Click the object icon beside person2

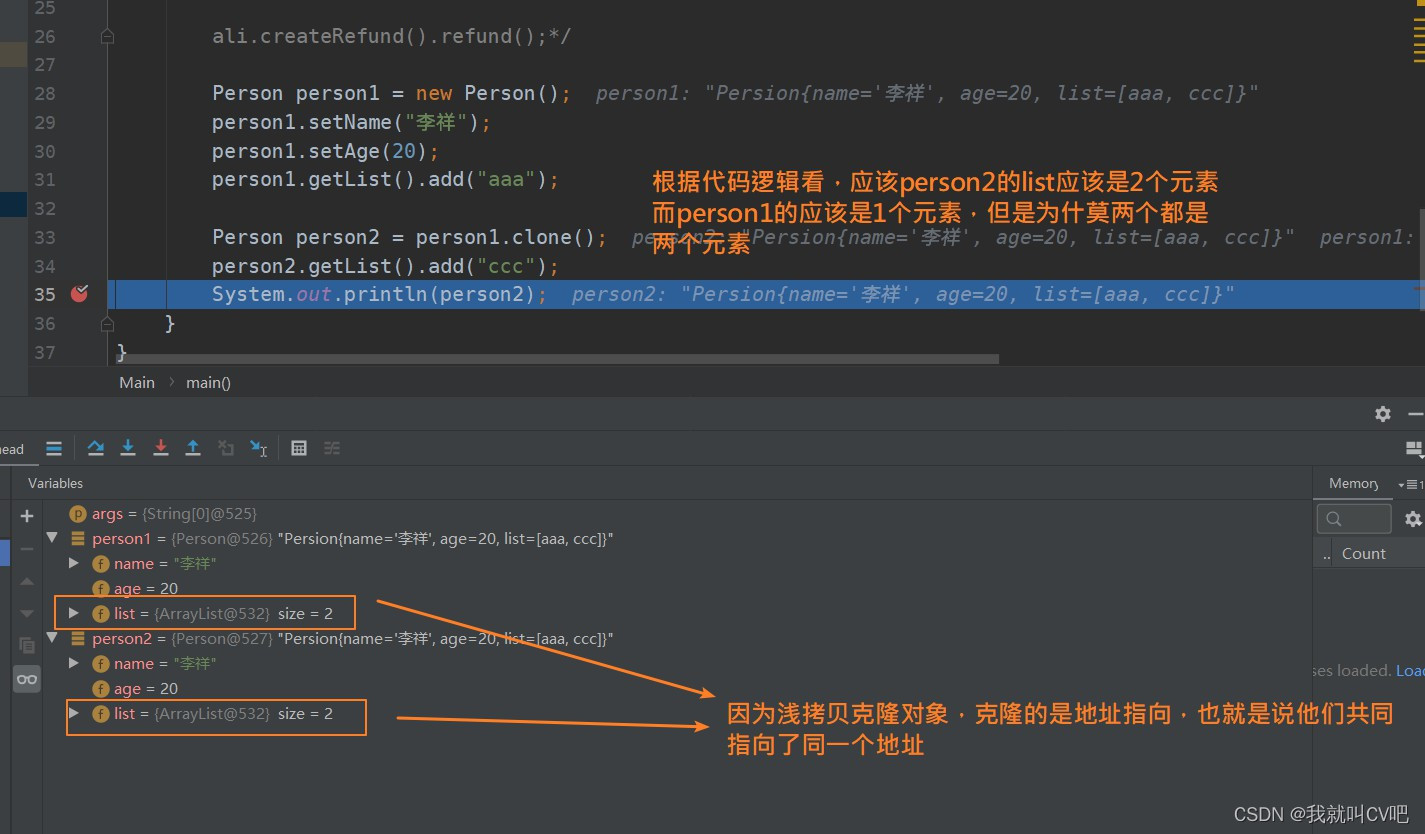pos(78,639)
